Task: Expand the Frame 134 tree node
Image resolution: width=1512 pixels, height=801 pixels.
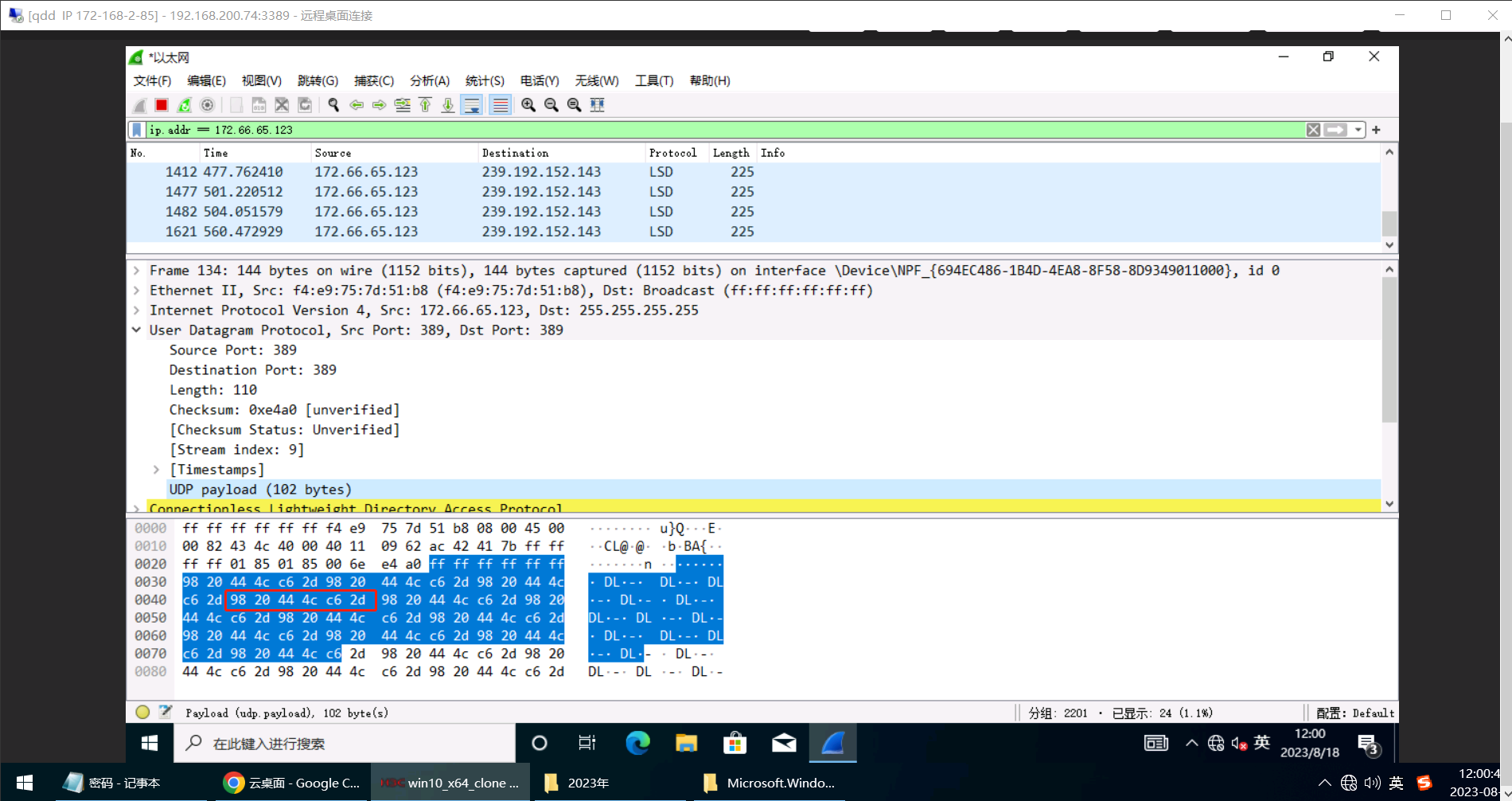Action: coord(137,271)
